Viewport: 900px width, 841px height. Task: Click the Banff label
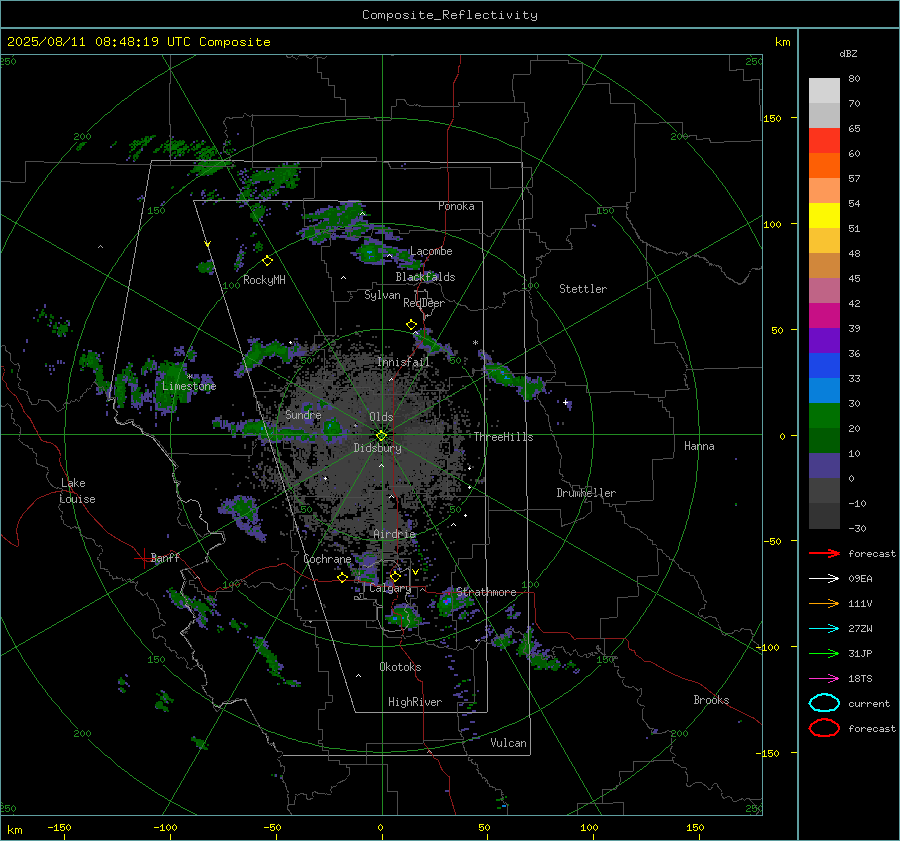tap(165, 558)
